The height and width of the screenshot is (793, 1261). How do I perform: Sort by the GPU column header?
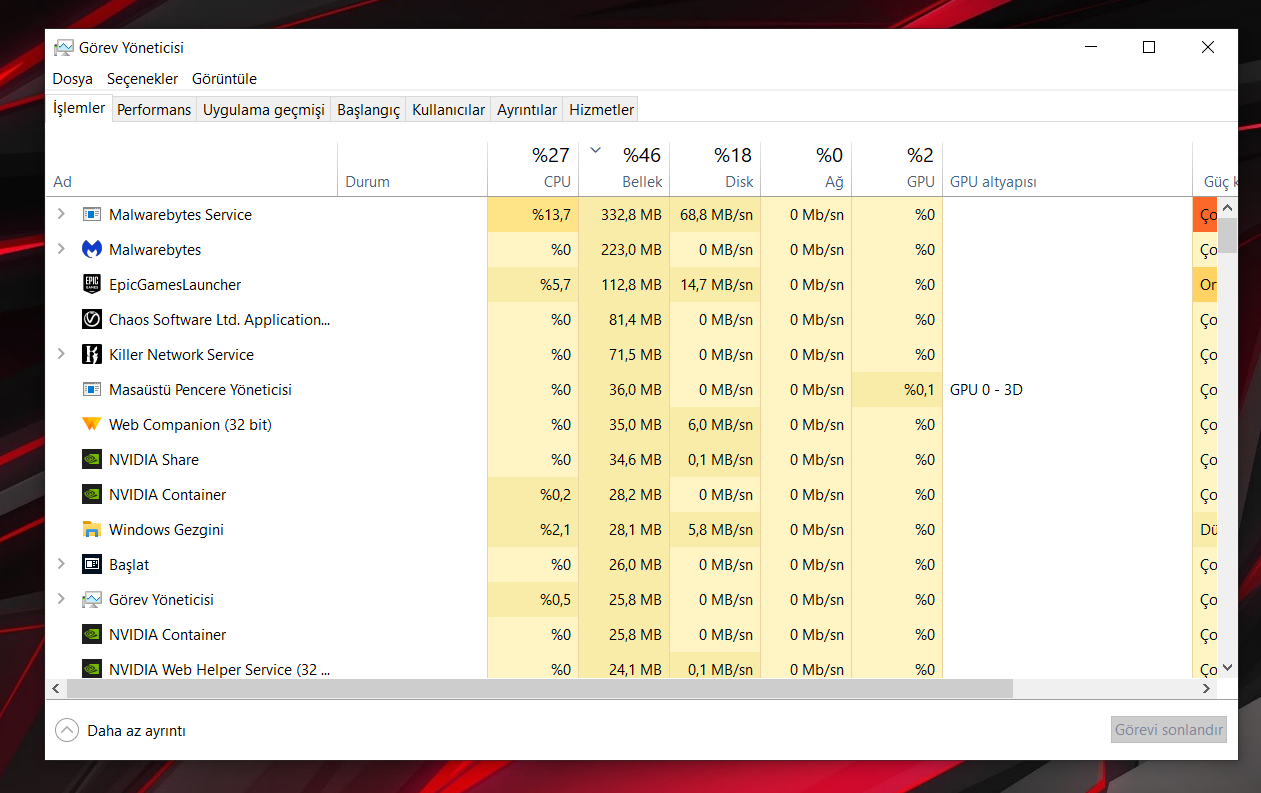897,169
